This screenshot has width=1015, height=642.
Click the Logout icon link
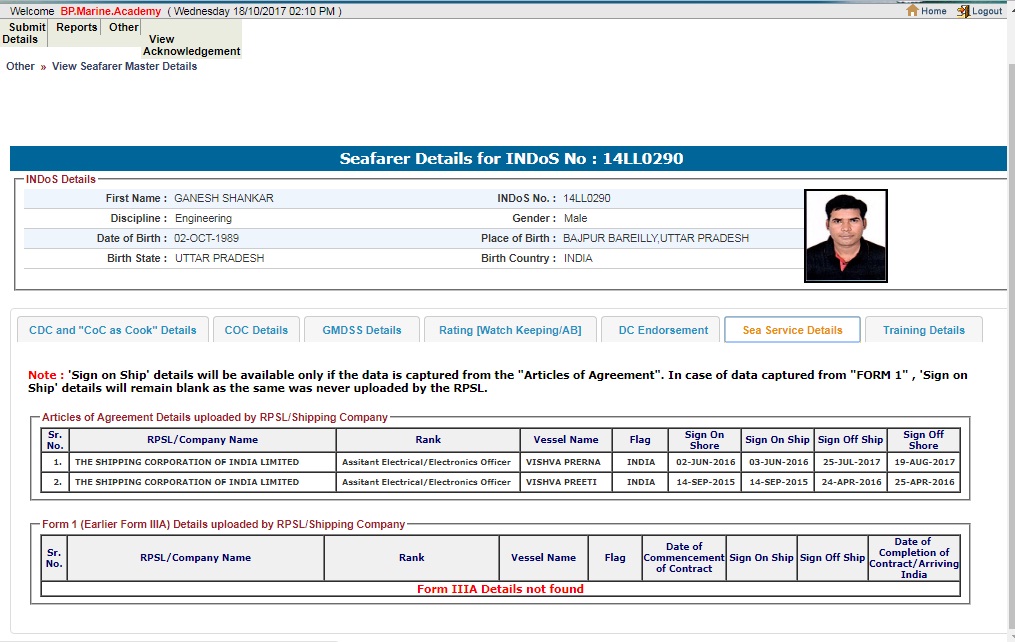(979, 11)
